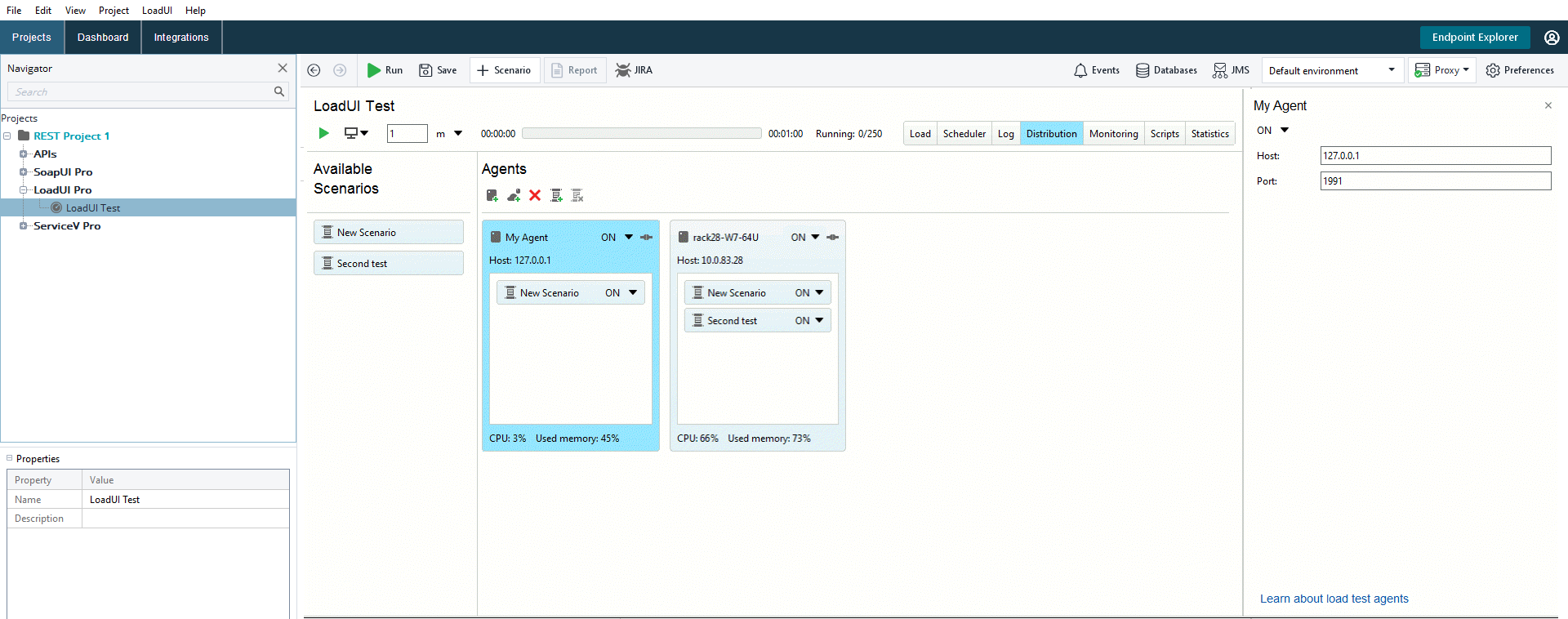Image resolution: width=1568 pixels, height=619 pixels.
Task: Toggle New Scenario ON in My Agent
Action: [621, 292]
